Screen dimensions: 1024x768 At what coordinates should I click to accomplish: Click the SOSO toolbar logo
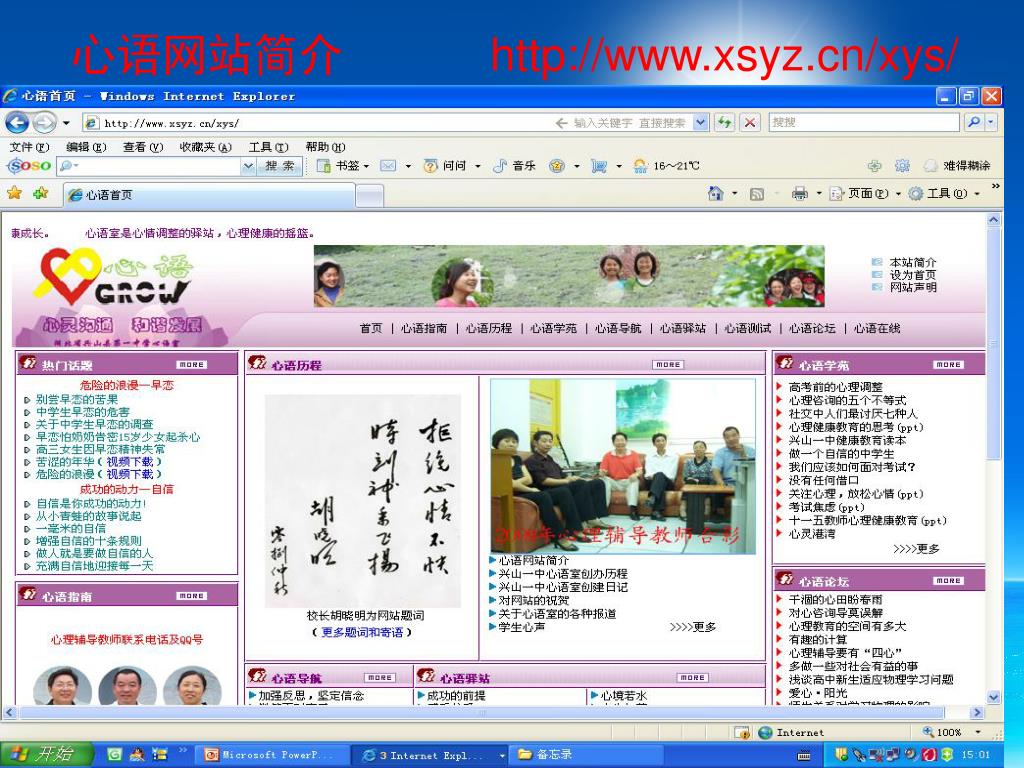(29, 166)
